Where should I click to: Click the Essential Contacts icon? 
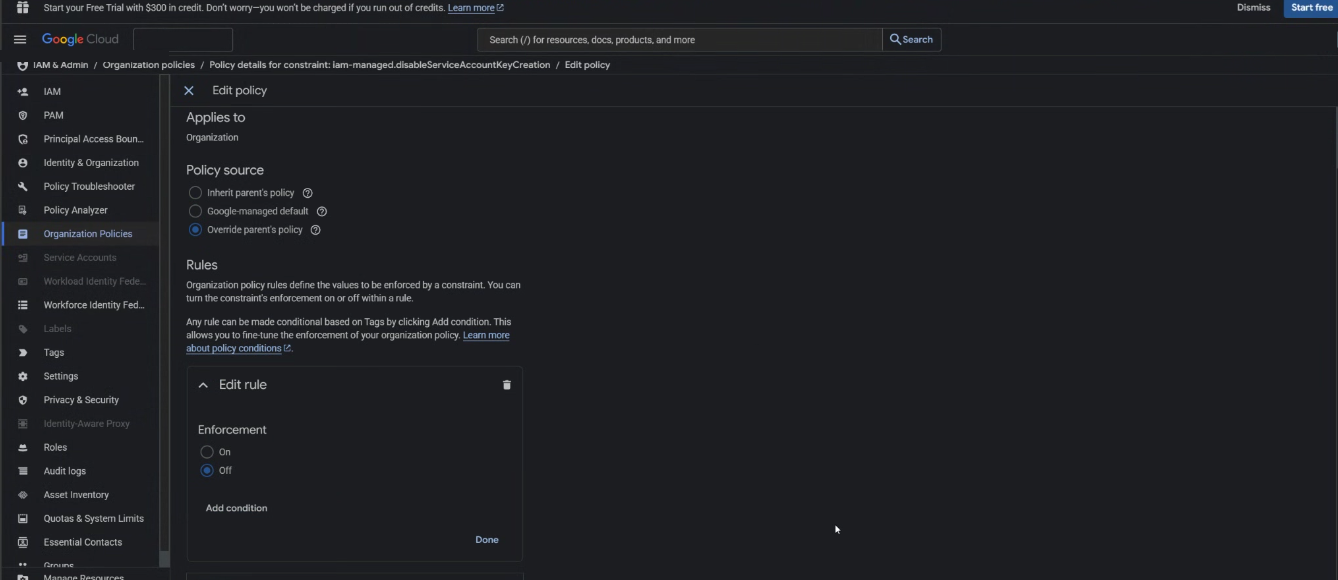pyautogui.click(x=23, y=542)
